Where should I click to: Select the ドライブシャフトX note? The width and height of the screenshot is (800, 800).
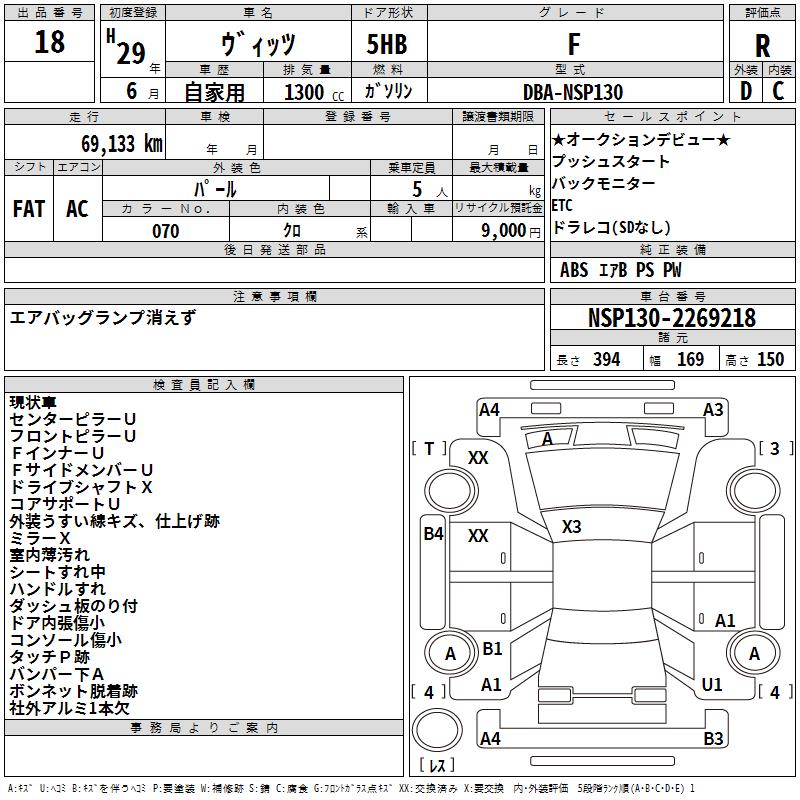[x=81, y=487]
